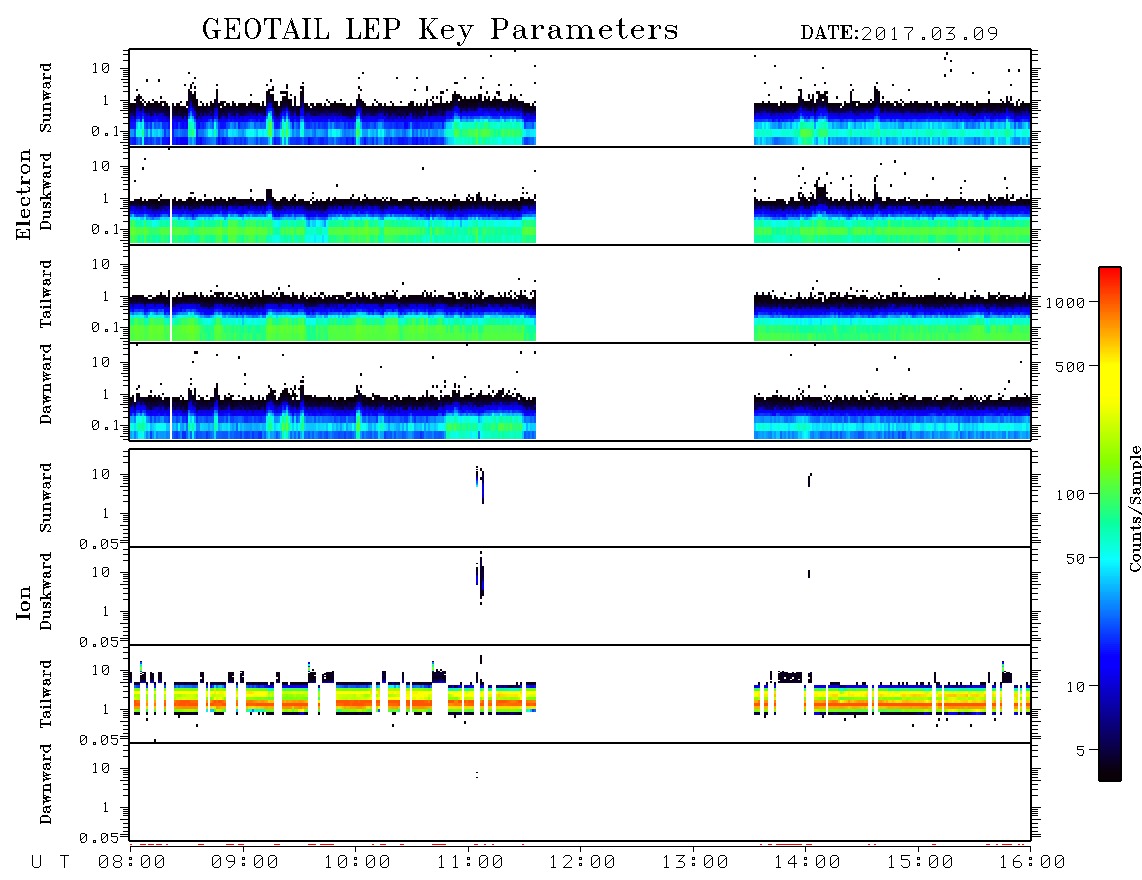Click the Ion Tailward spectrogram panel
The height and width of the screenshot is (880, 1142).
coord(580,694)
